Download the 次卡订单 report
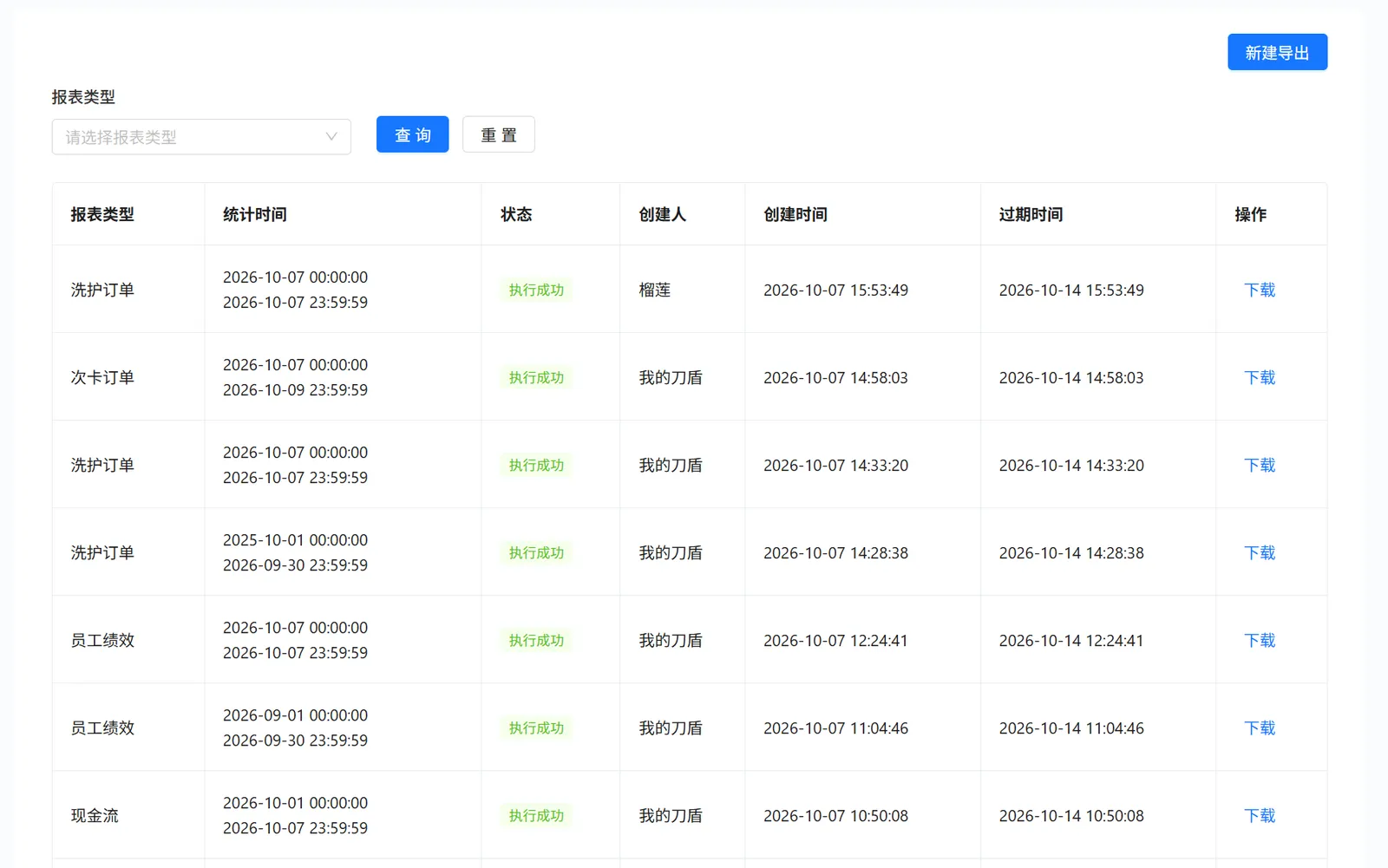Viewport: 1388px width, 868px height. point(1260,377)
